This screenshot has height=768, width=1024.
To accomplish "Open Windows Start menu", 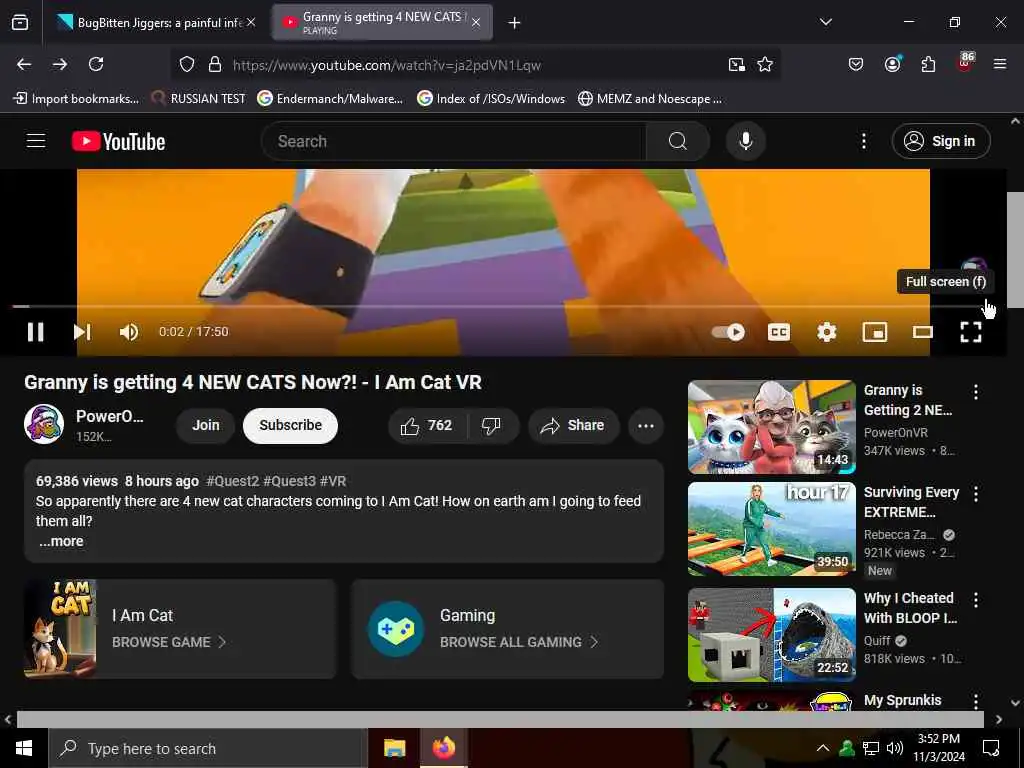I will tap(24, 748).
